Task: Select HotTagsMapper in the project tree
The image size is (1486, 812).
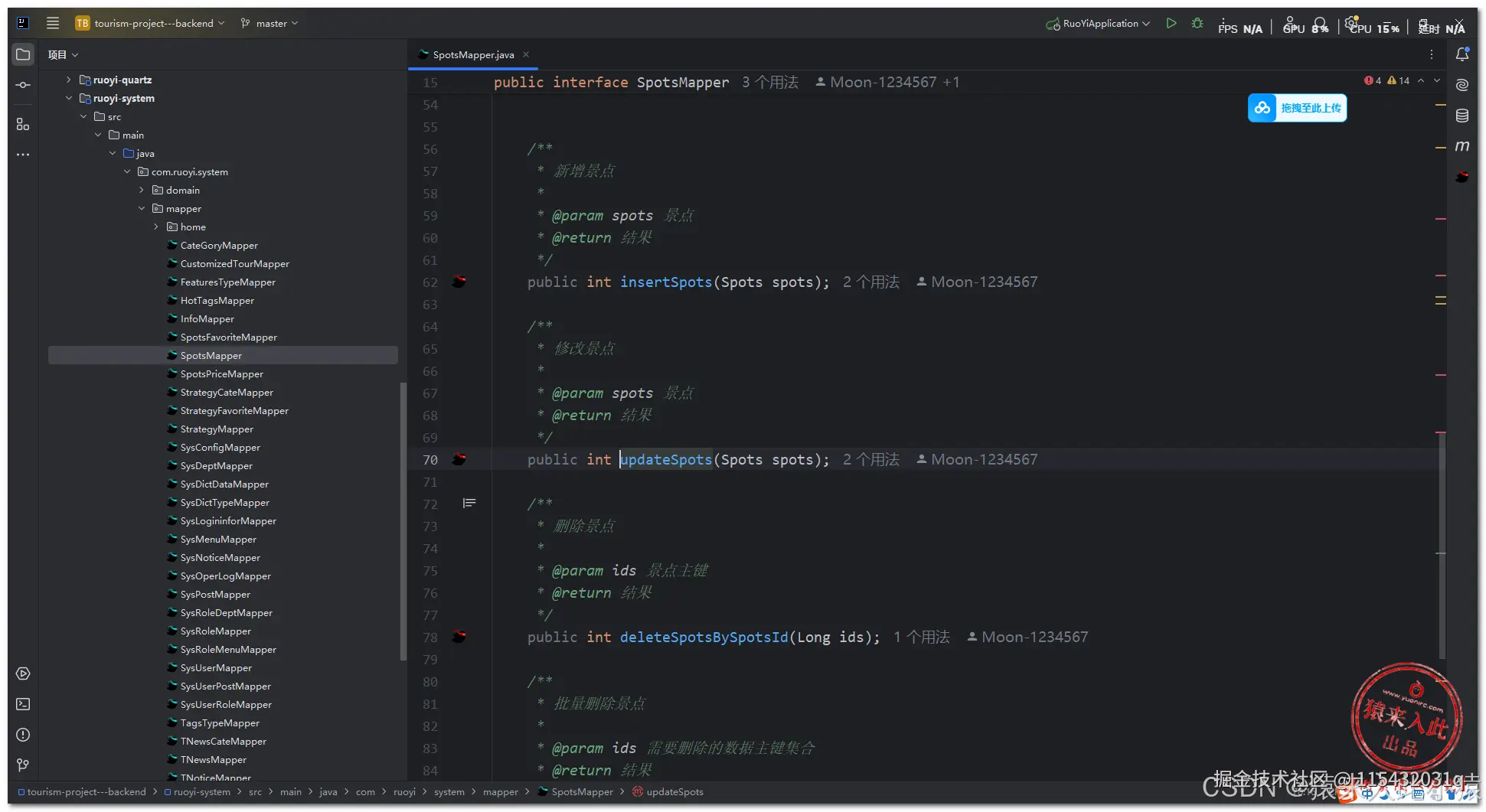Action: 217,300
